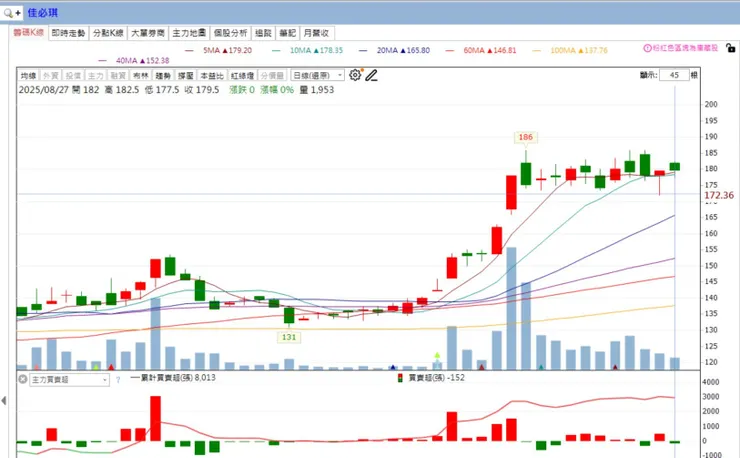Click the 40MA 152.38 legend entry
Viewport: 740px width, 458px height.
(x=134, y=60)
